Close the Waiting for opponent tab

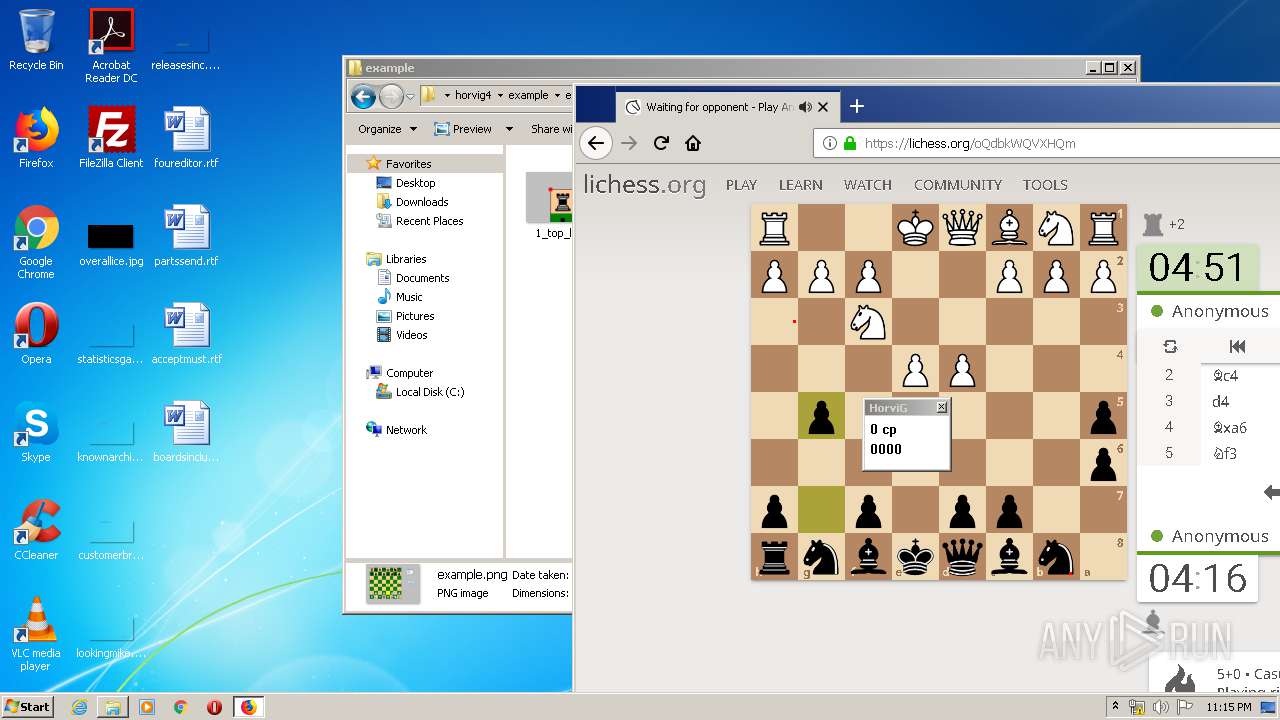tap(823, 107)
